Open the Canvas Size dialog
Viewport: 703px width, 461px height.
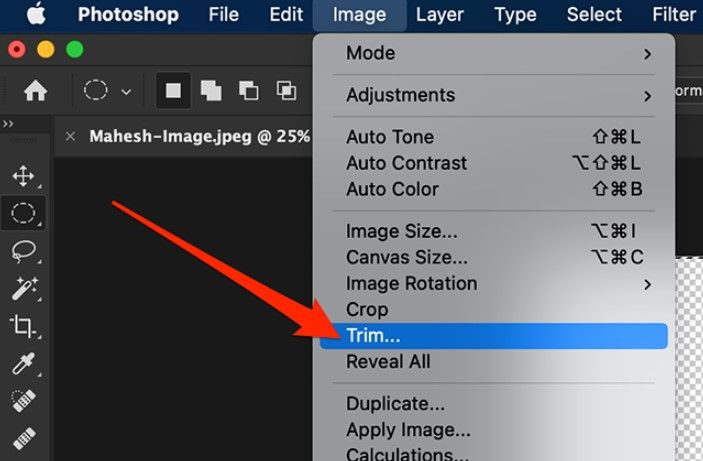click(494, 257)
